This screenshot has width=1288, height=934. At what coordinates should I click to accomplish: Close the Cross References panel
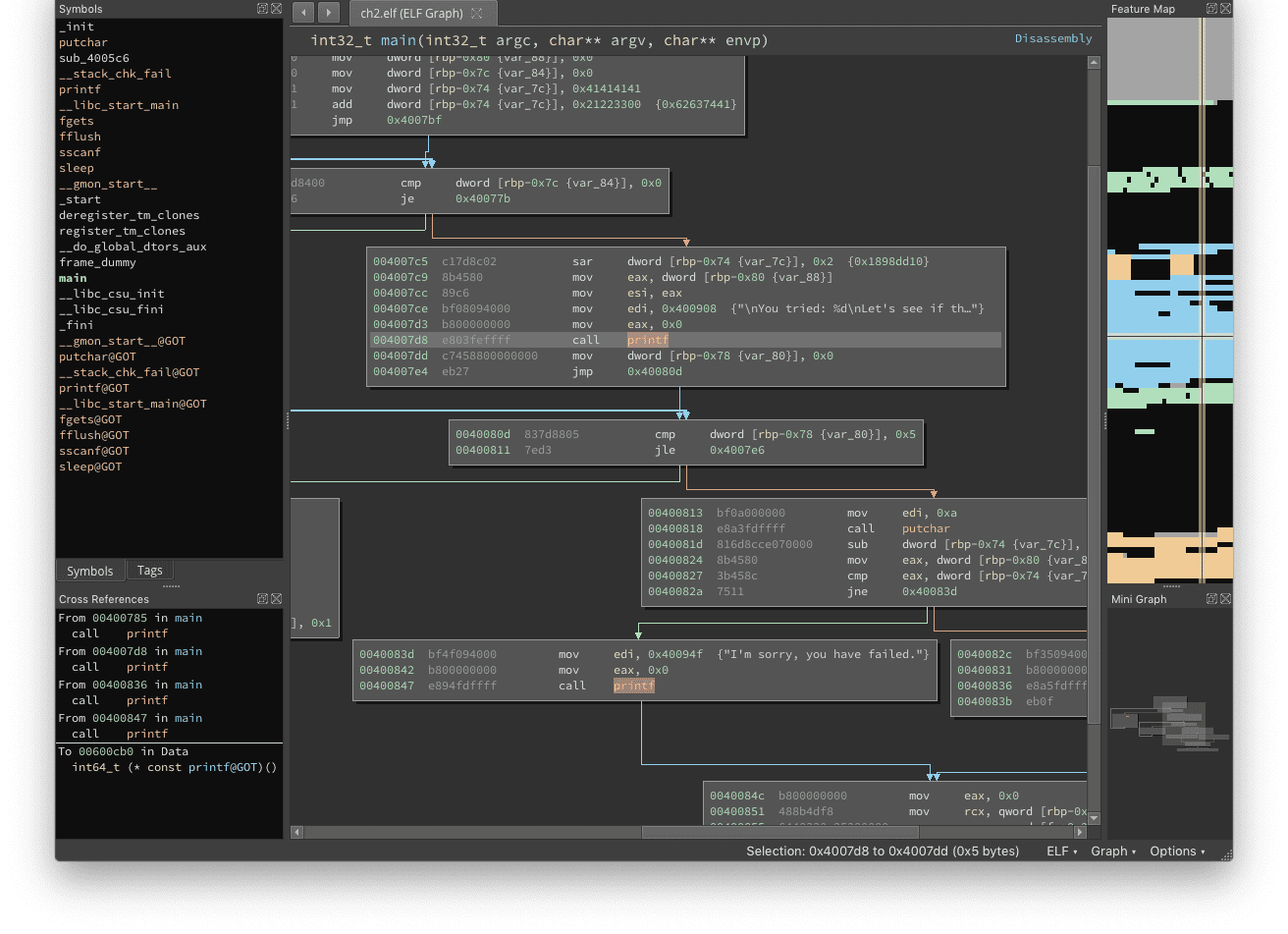pos(276,599)
